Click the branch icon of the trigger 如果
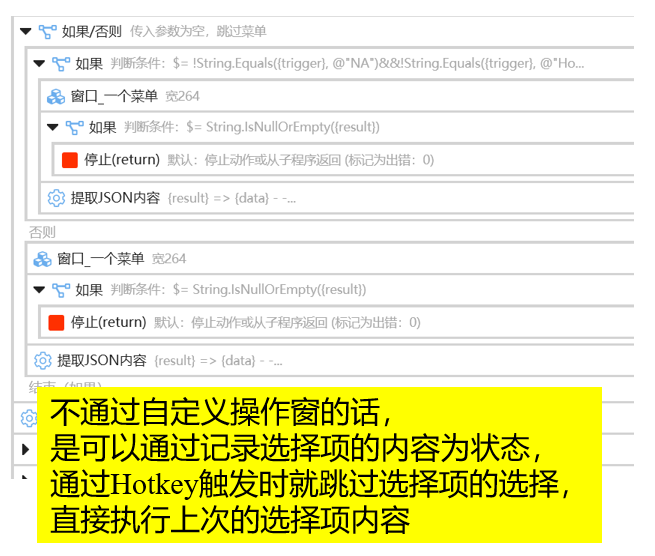This screenshot has width=655, height=556. tap(61, 64)
